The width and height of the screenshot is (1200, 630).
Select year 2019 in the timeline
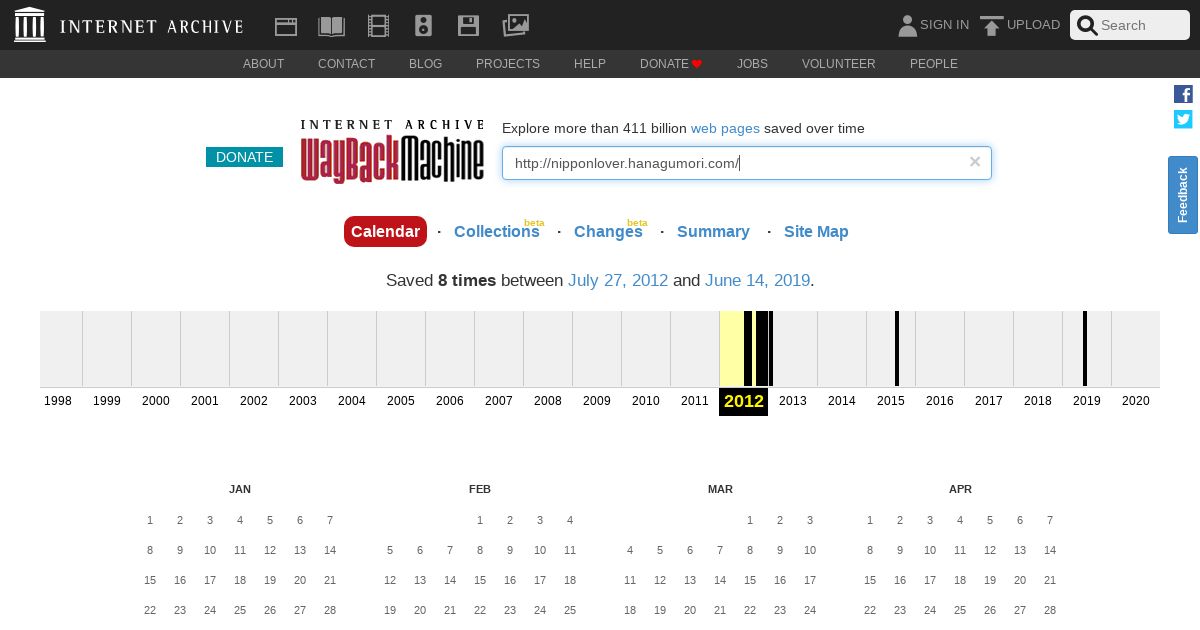[x=1087, y=401]
